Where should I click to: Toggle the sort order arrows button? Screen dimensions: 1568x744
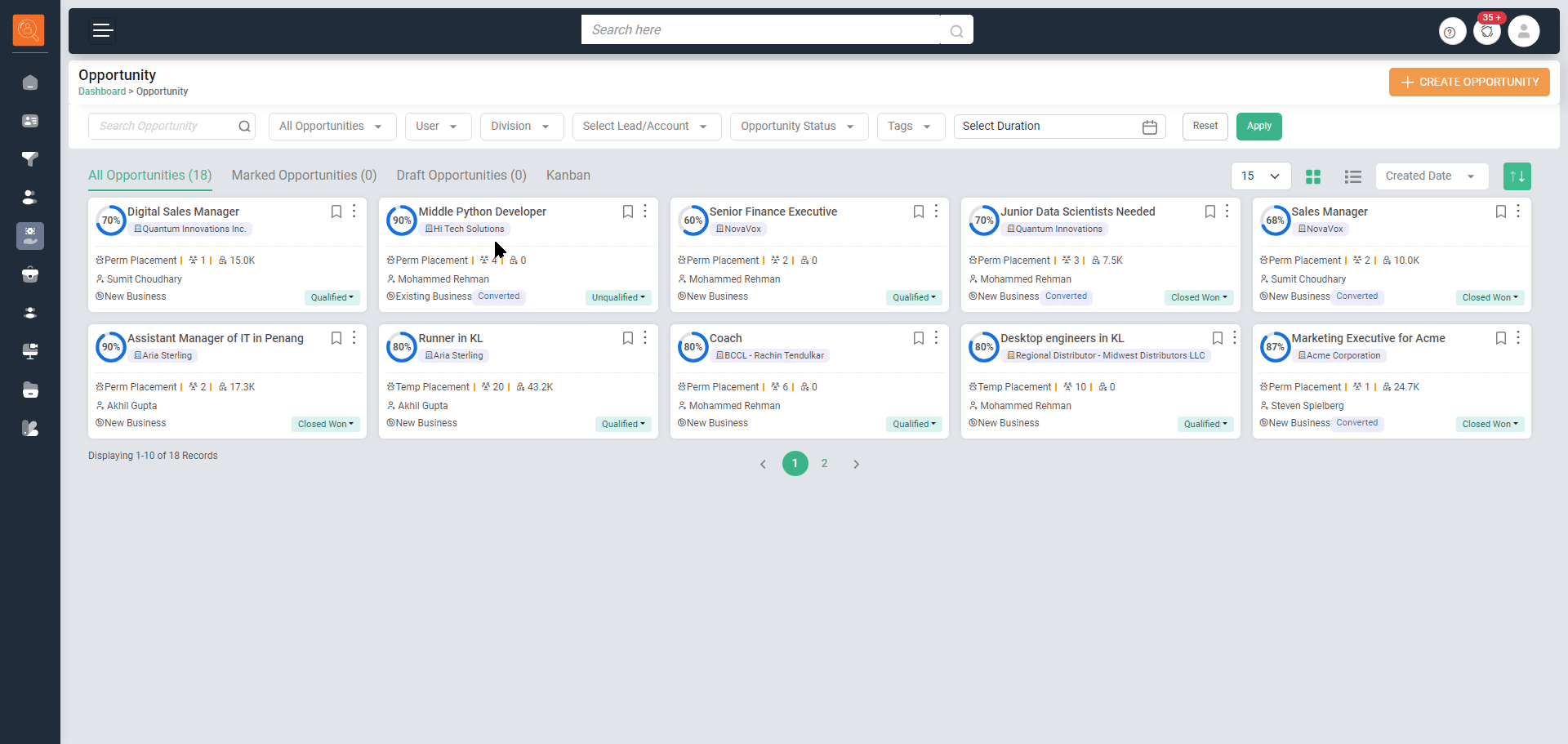coord(1517,176)
